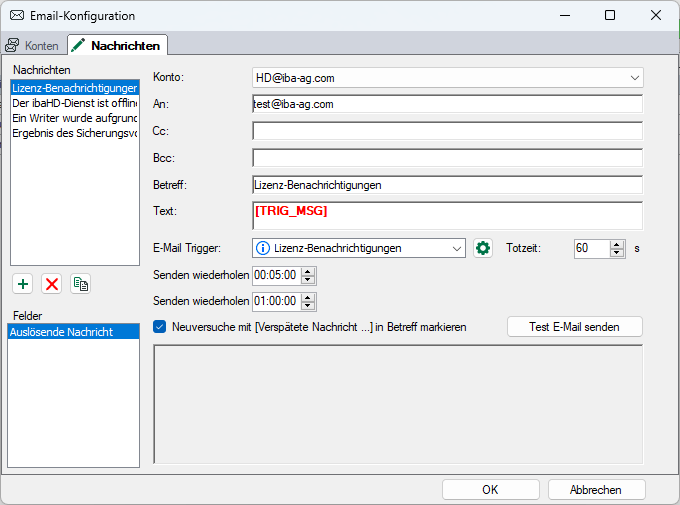This screenshot has width=680, height=505.
Task: Select the 'Der ibaHD-Dienst ist offline' message
Action: point(75,103)
